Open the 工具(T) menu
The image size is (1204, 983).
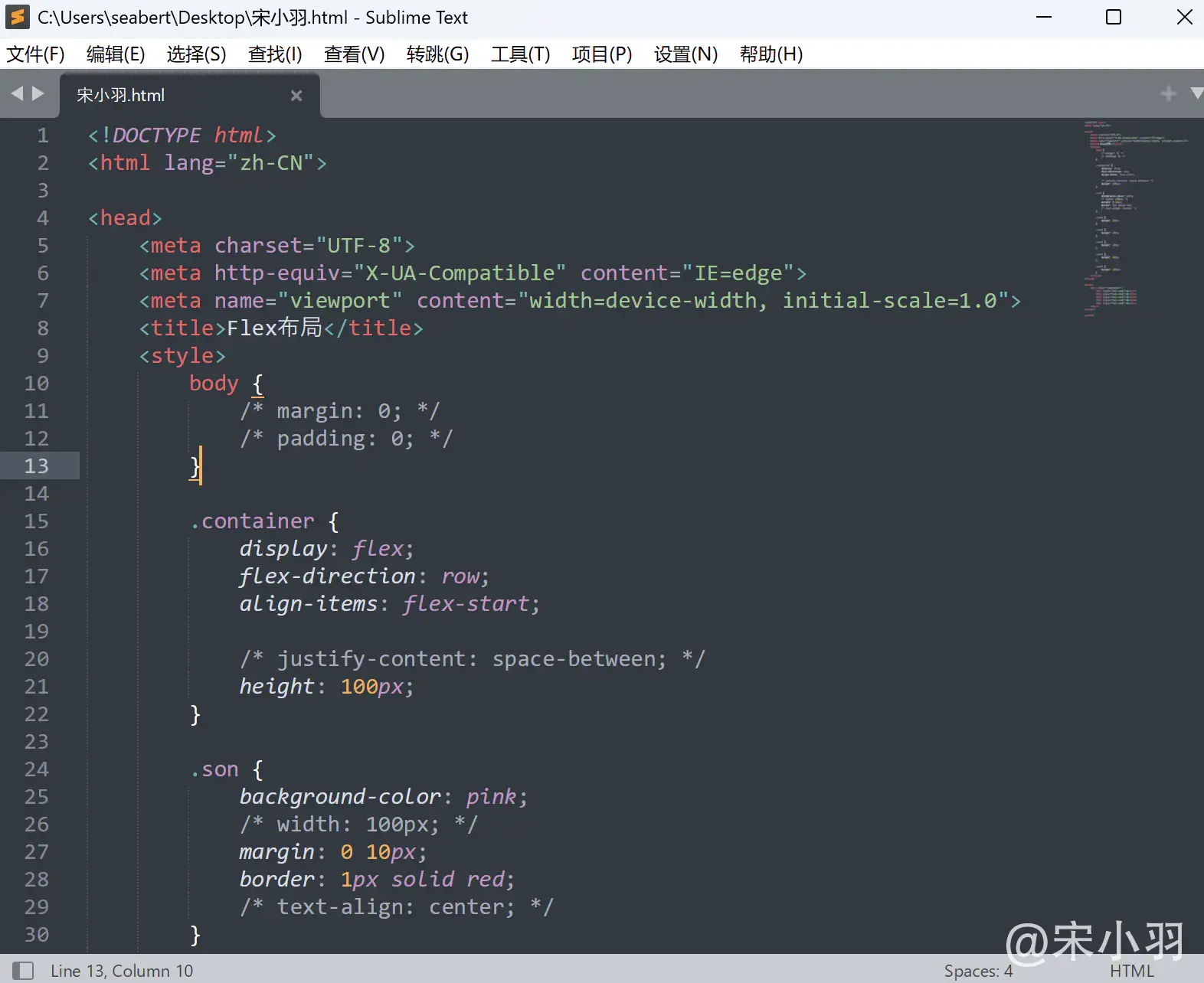pos(520,54)
